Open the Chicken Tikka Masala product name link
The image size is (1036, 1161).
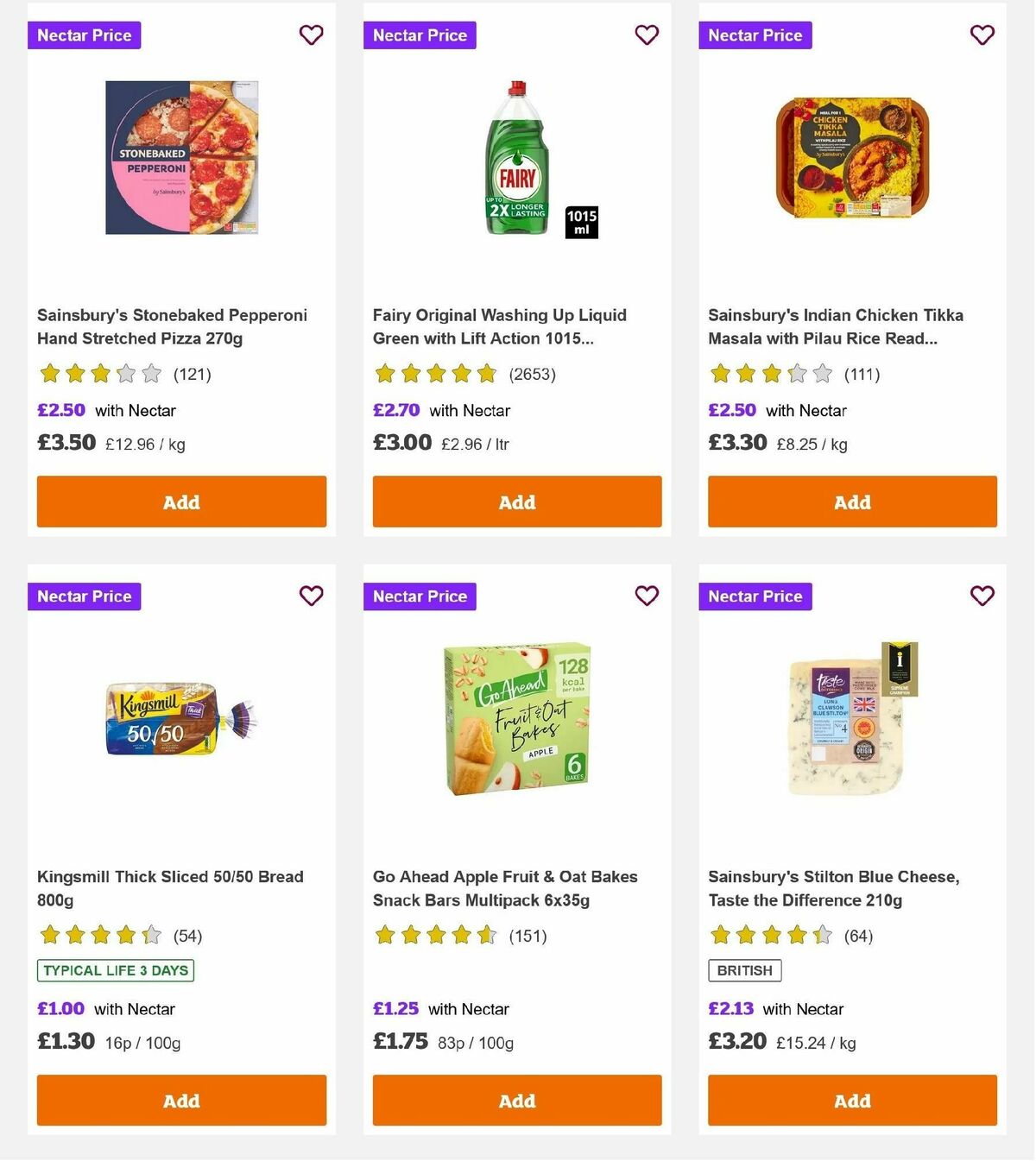835,326
